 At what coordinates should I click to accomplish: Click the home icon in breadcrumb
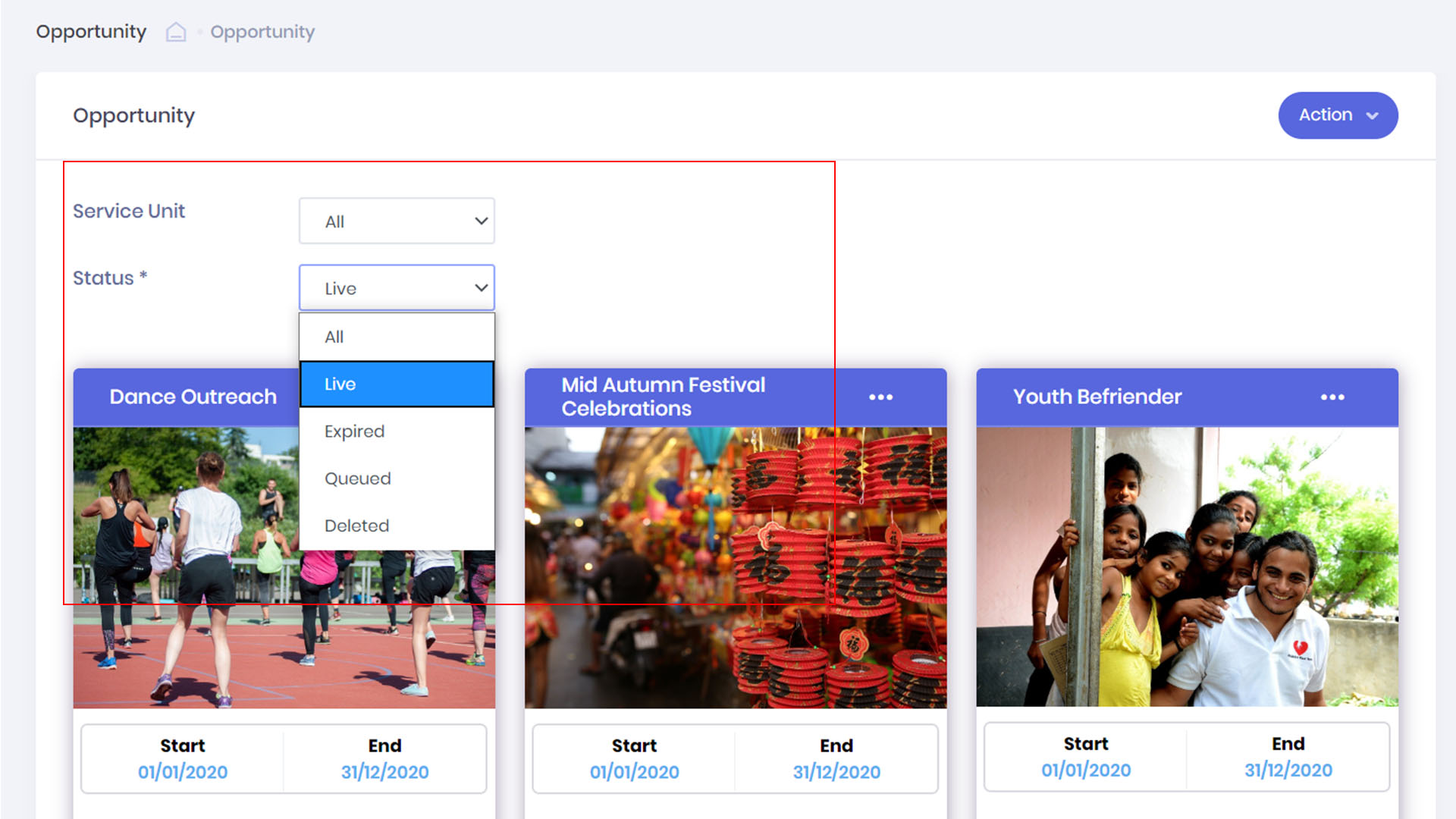click(x=176, y=32)
